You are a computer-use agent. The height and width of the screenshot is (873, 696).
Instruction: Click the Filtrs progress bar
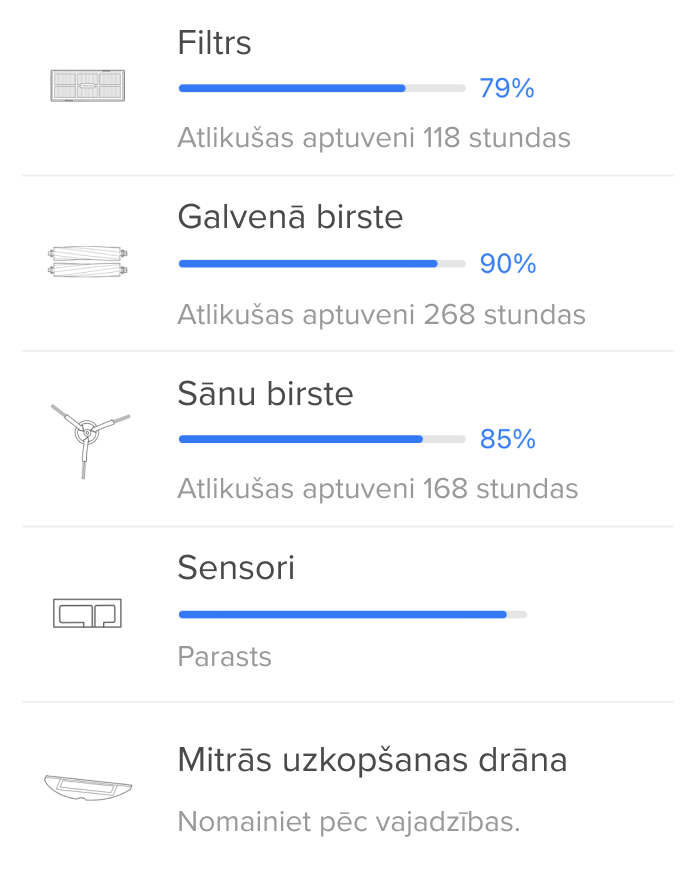coord(321,88)
